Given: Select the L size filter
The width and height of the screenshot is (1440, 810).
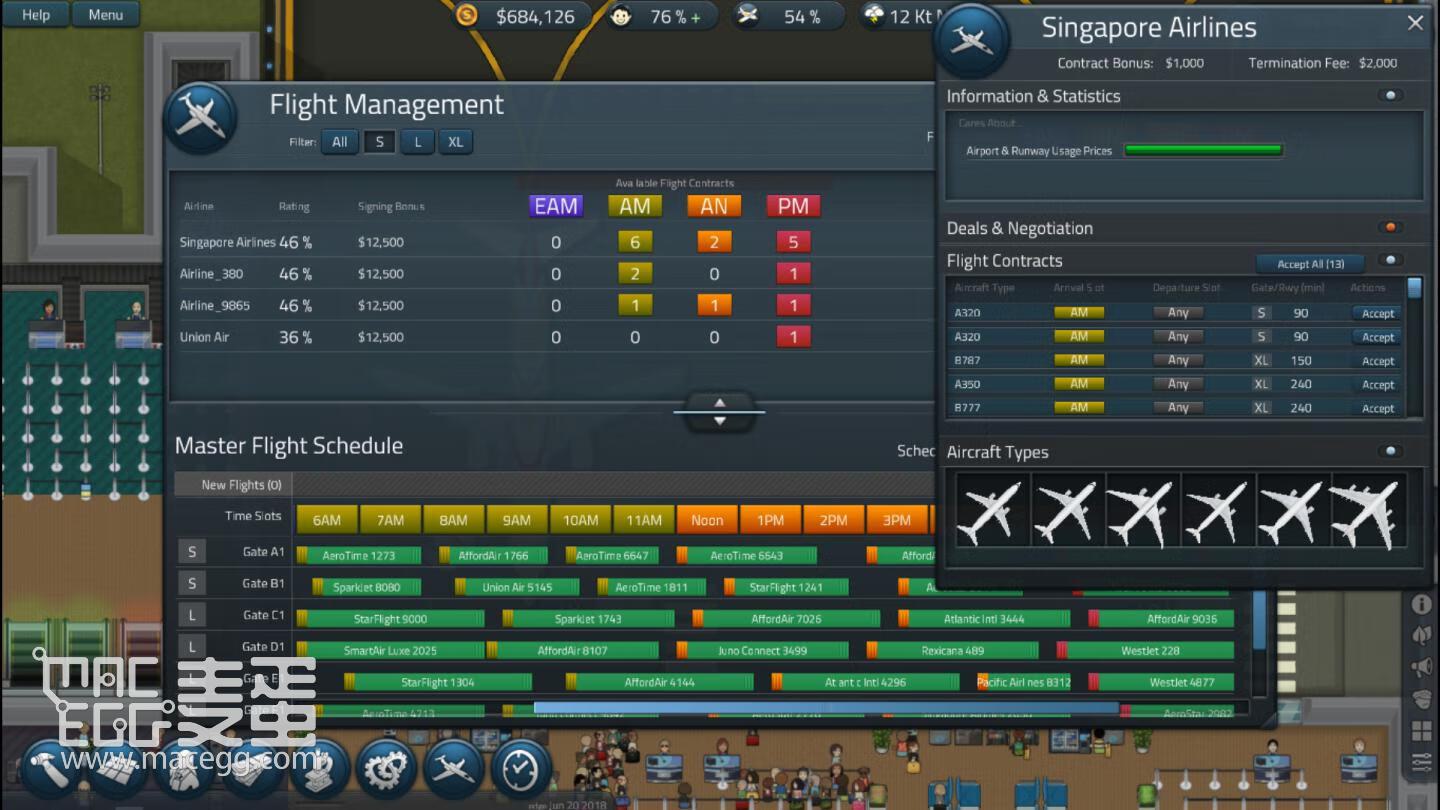Looking at the screenshot, I should click(418, 142).
